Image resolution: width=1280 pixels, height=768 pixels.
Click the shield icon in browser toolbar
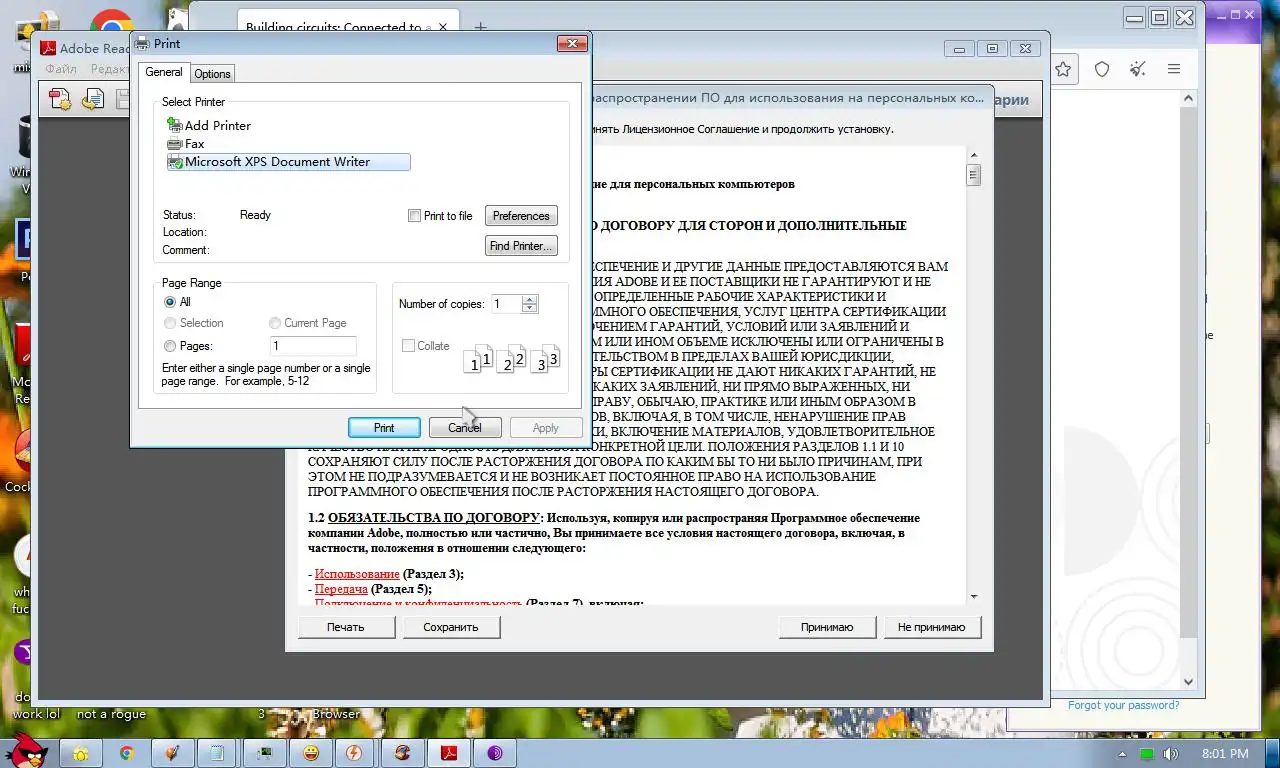[1102, 69]
